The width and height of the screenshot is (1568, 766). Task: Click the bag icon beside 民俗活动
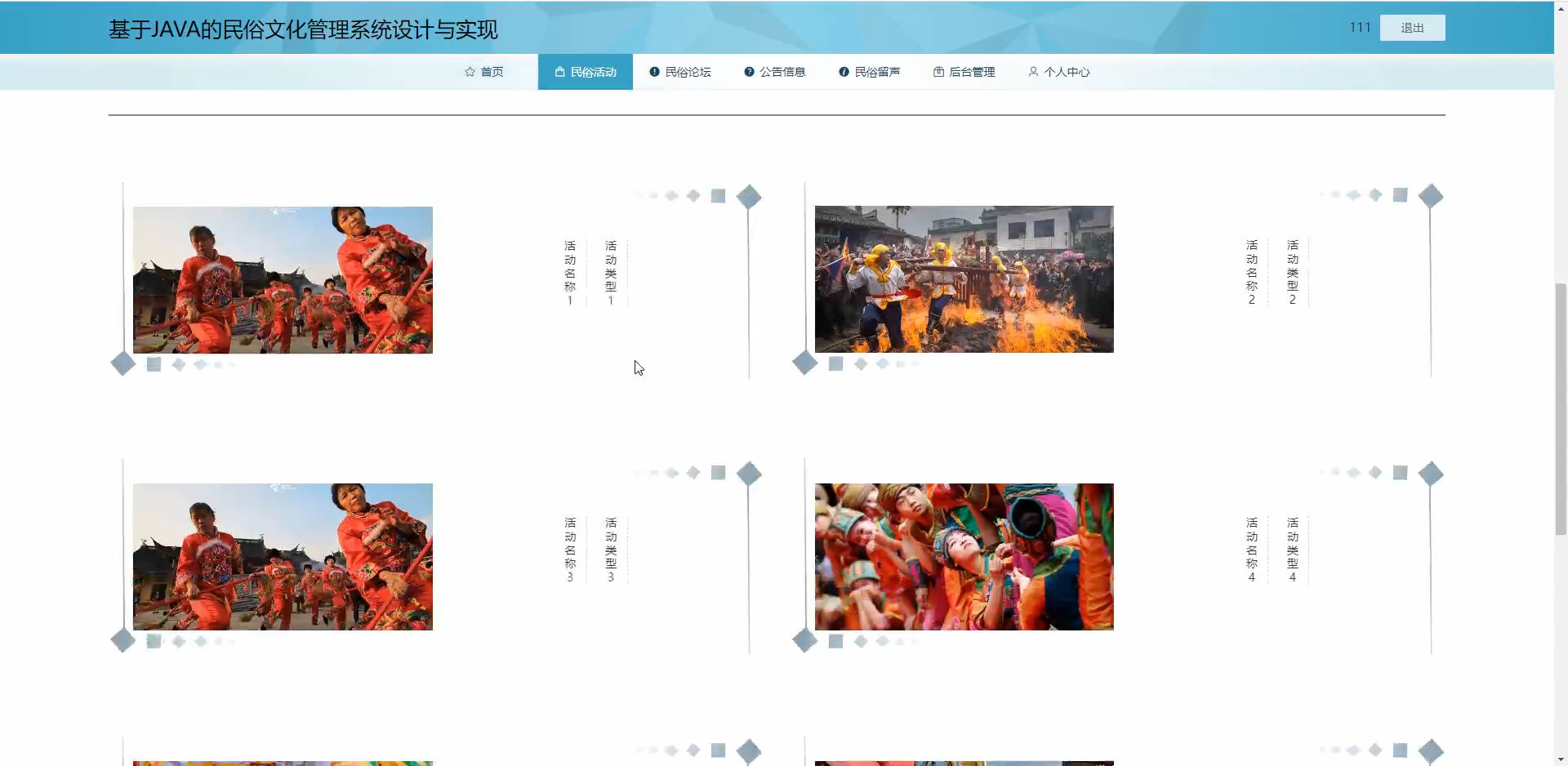point(559,72)
